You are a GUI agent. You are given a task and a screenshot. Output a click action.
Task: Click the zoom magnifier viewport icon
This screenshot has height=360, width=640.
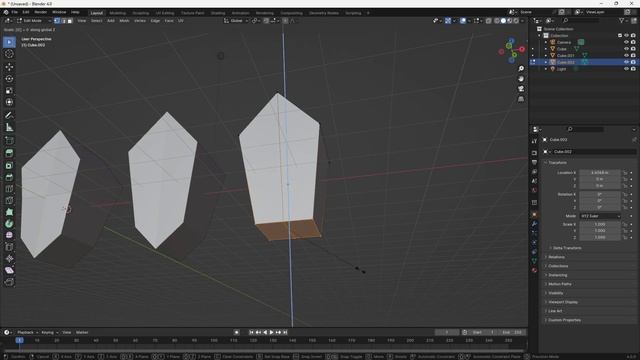[x=521, y=69]
